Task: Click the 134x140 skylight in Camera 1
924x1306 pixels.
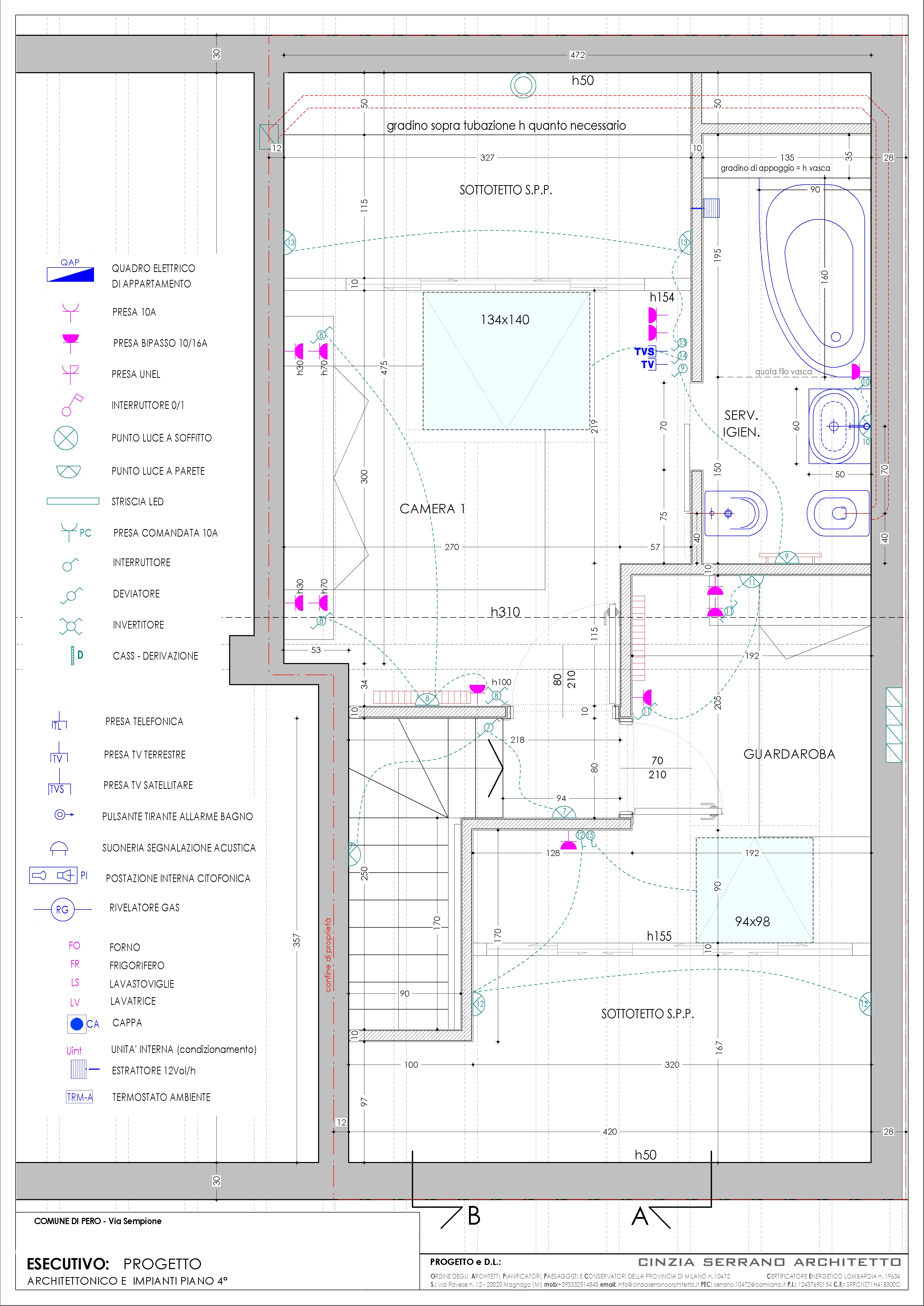Action: click(x=506, y=361)
